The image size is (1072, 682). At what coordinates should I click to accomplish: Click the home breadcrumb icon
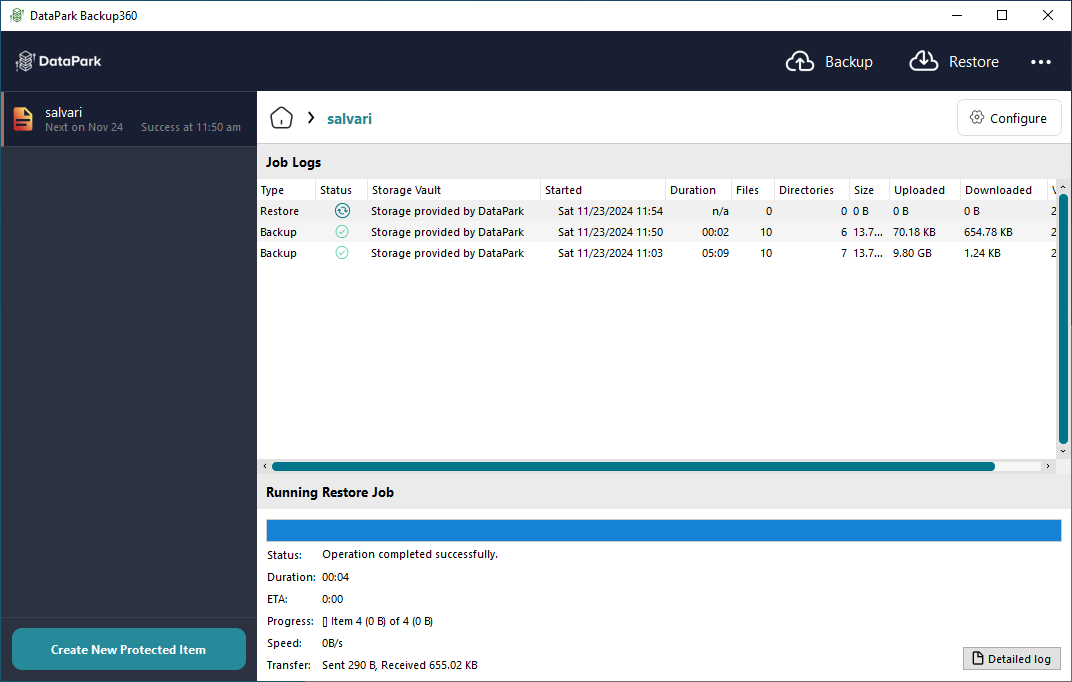point(281,118)
